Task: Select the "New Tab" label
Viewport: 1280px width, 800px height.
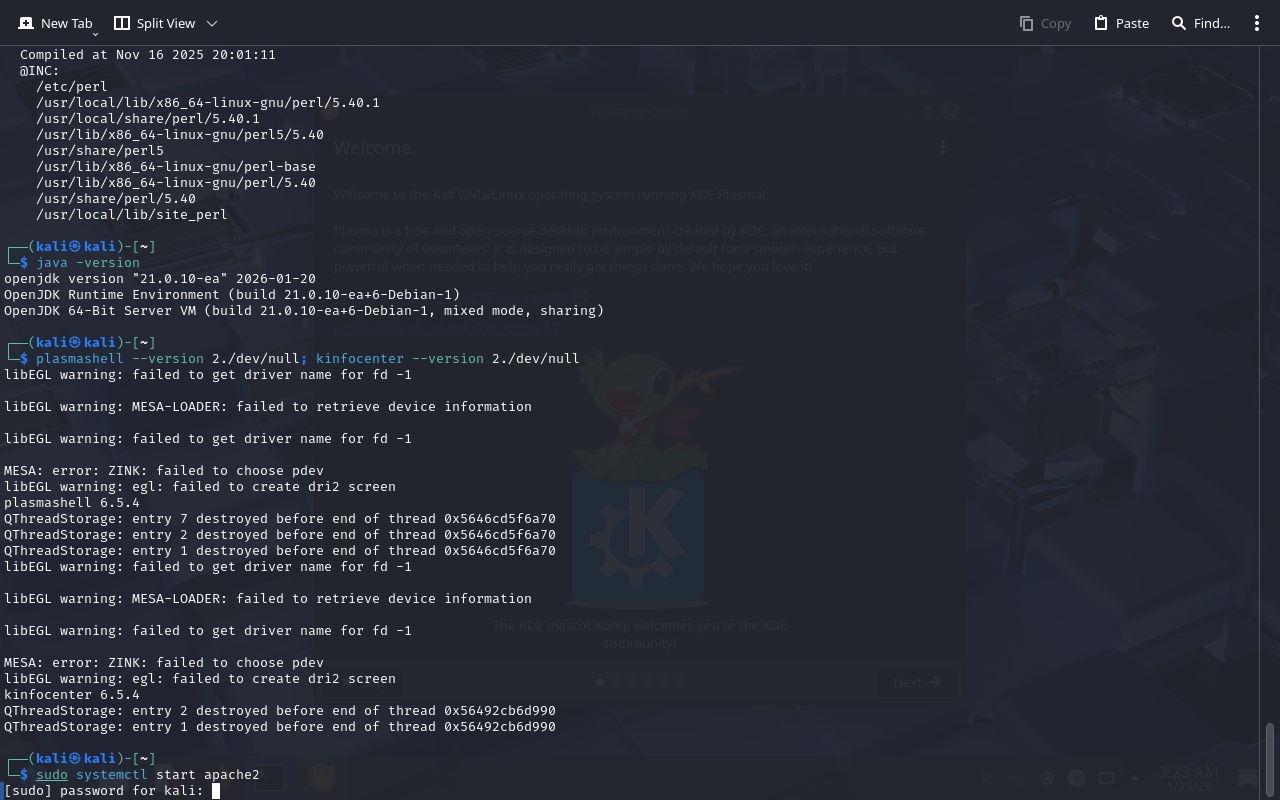Action: [x=66, y=23]
